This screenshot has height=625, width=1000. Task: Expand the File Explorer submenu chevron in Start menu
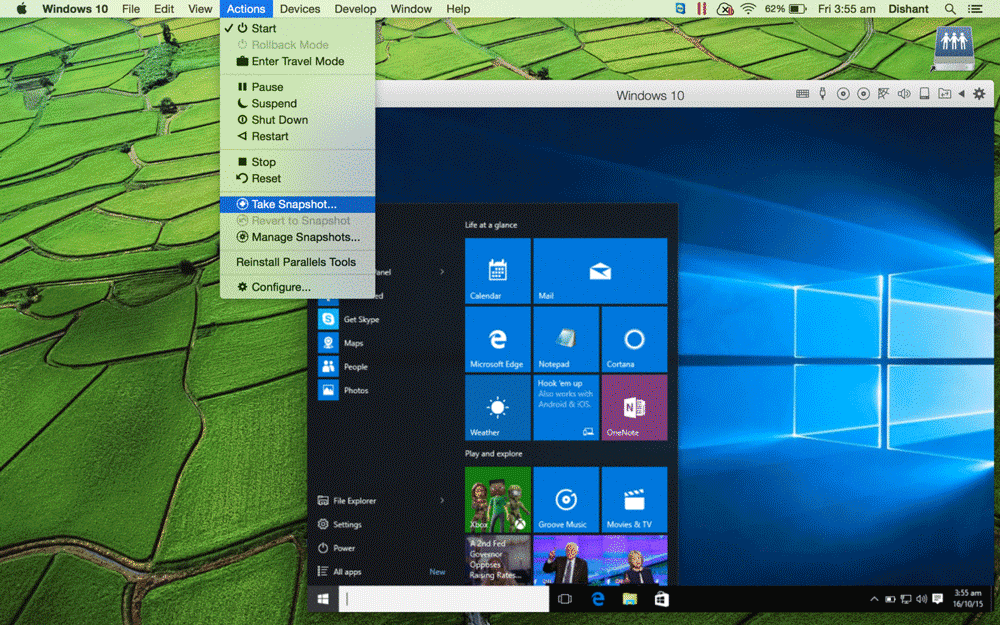click(443, 500)
